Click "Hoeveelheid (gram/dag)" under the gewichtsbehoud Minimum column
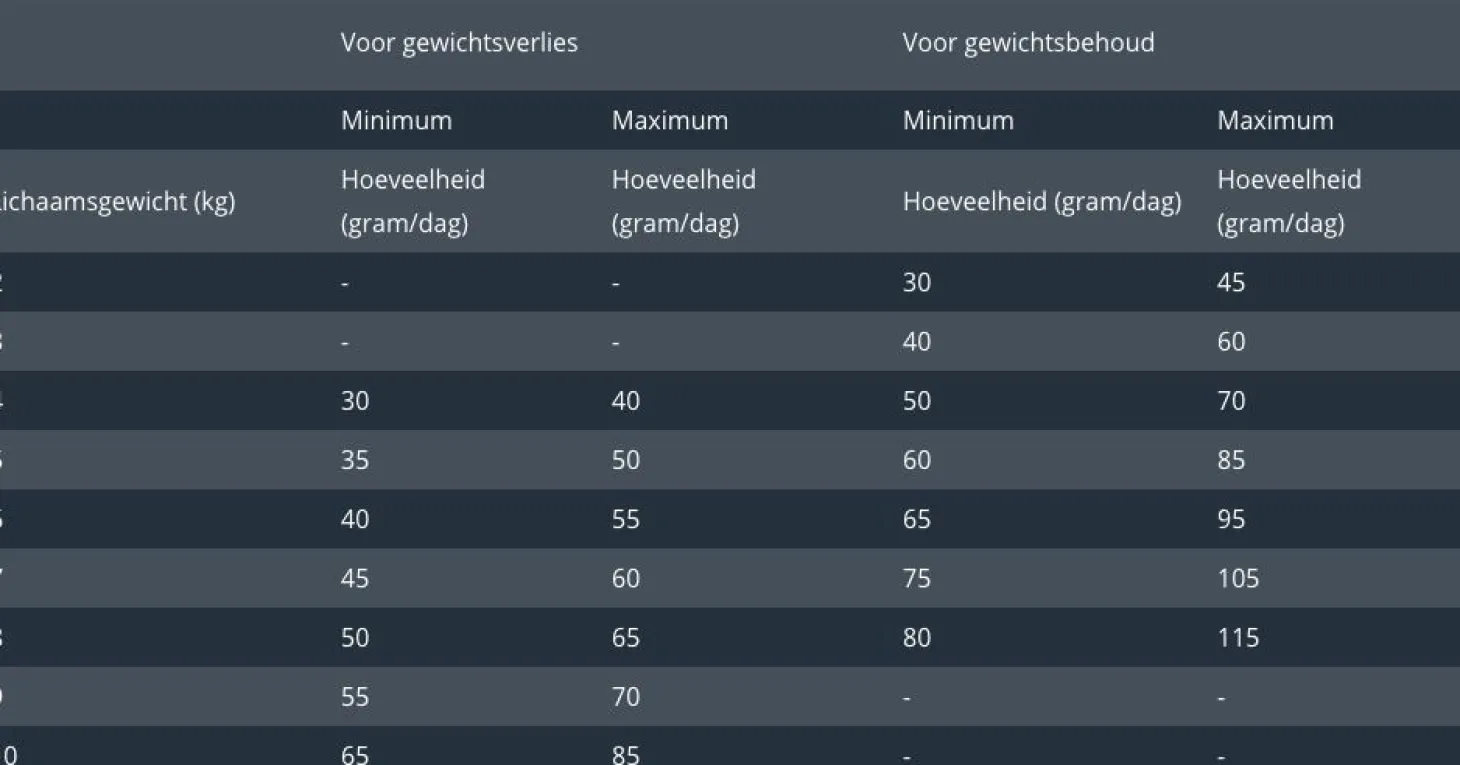 point(1041,202)
